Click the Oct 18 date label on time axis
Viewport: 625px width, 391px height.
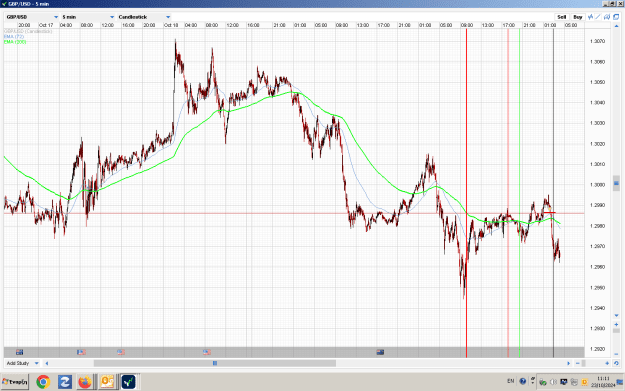[171, 25]
